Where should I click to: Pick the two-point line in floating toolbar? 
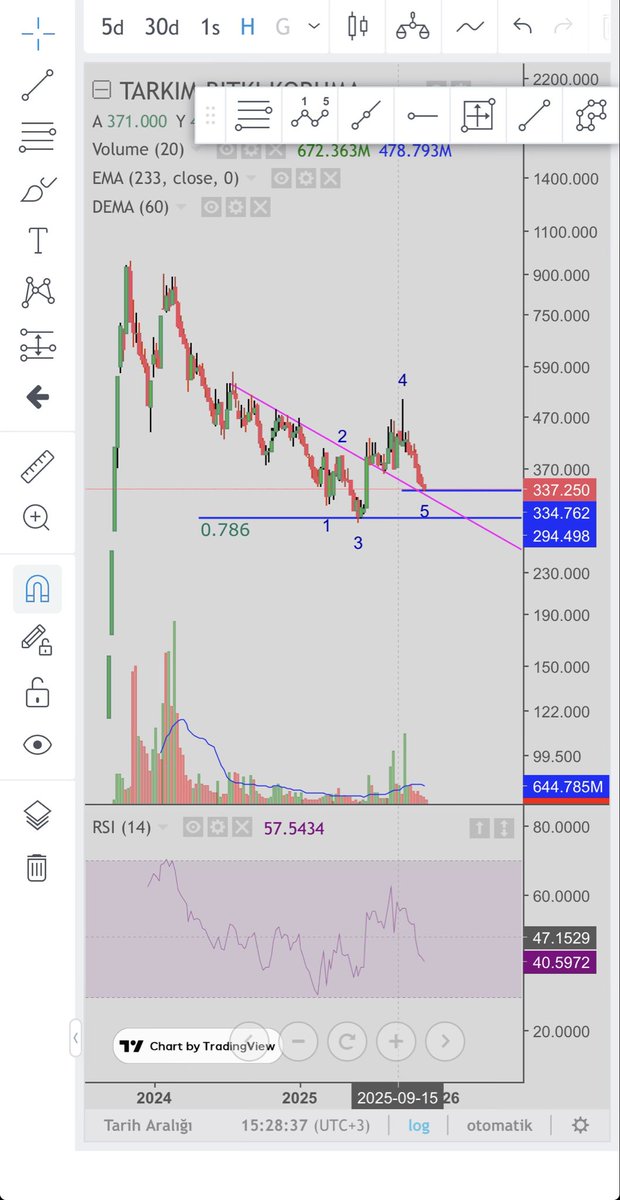coord(535,116)
